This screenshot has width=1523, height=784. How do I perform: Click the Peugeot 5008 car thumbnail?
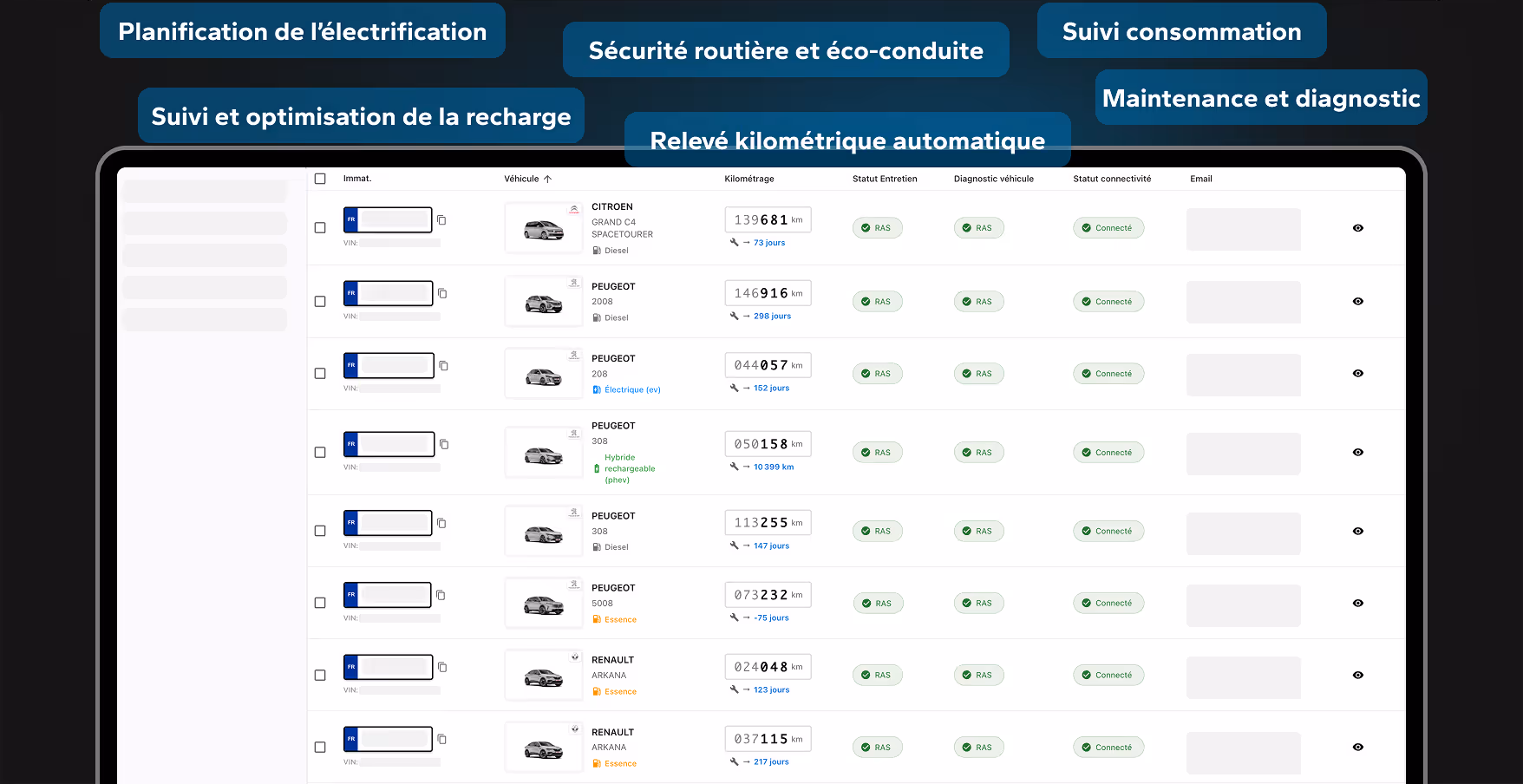pyautogui.click(x=544, y=603)
